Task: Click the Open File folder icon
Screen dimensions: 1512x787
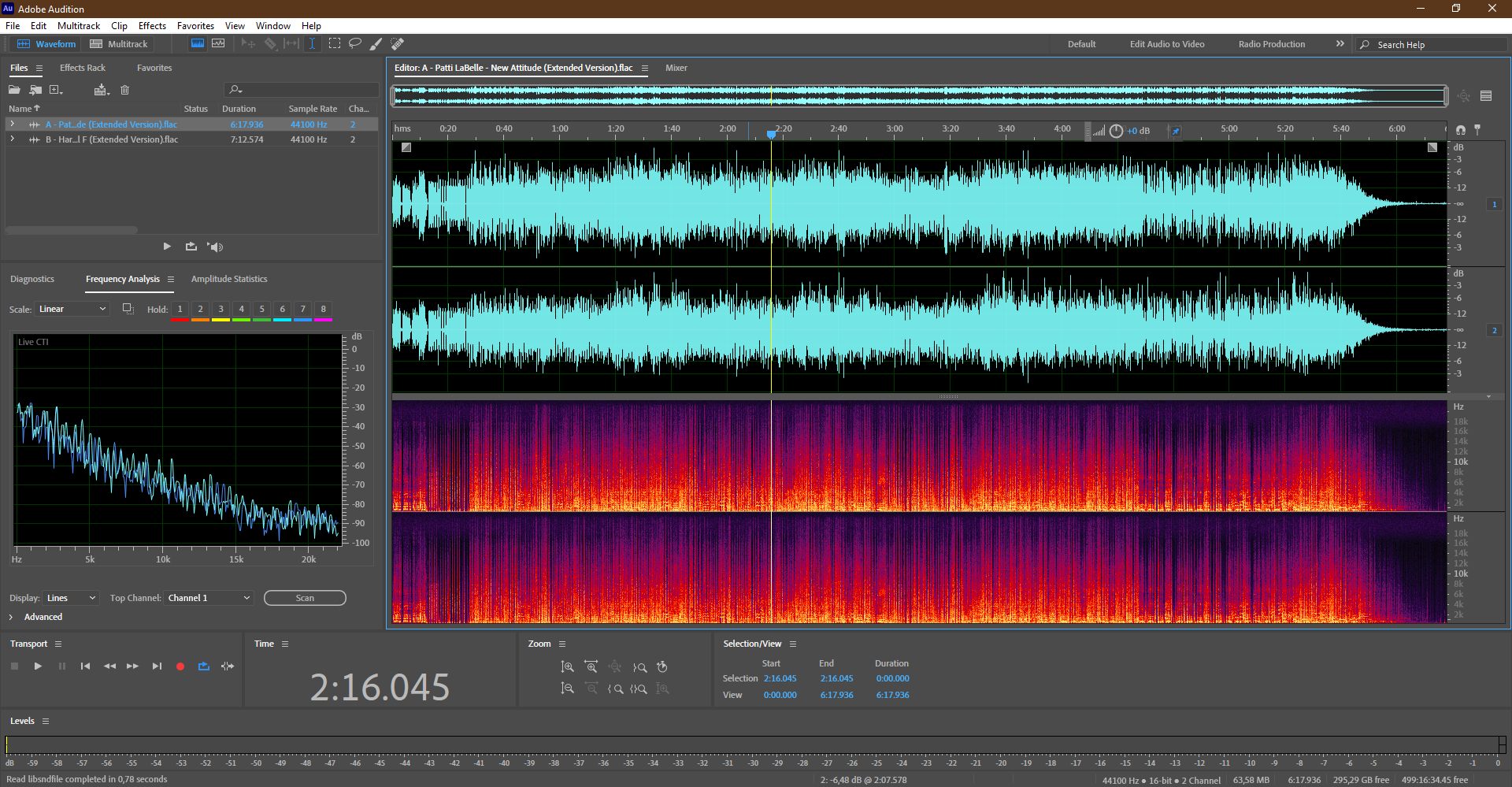Action: point(14,90)
